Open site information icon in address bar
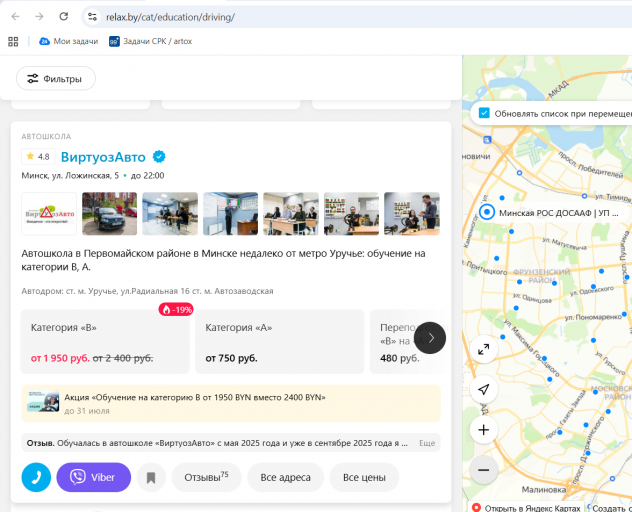The image size is (632, 512). tap(92, 17)
